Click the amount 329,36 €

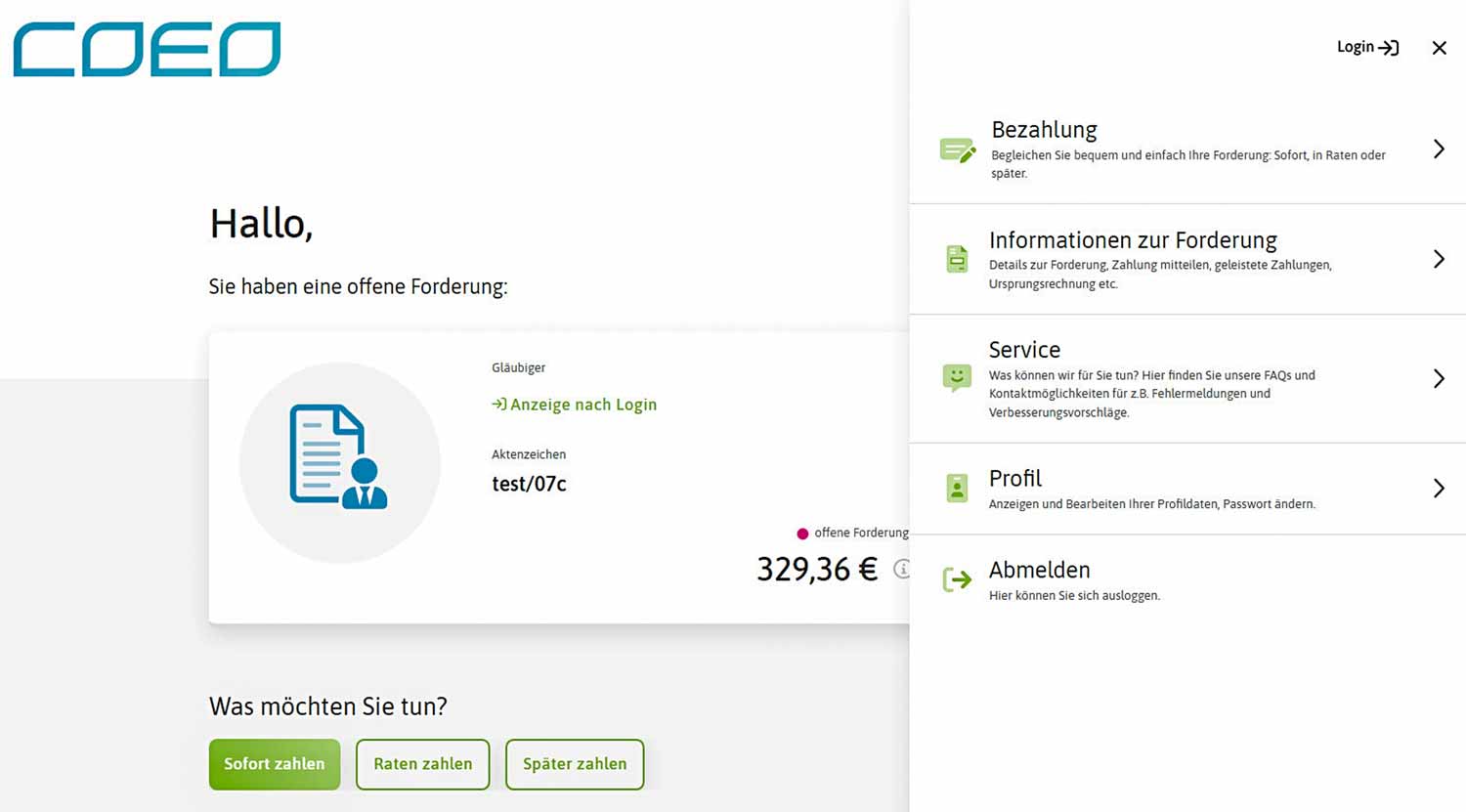[817, 569]
